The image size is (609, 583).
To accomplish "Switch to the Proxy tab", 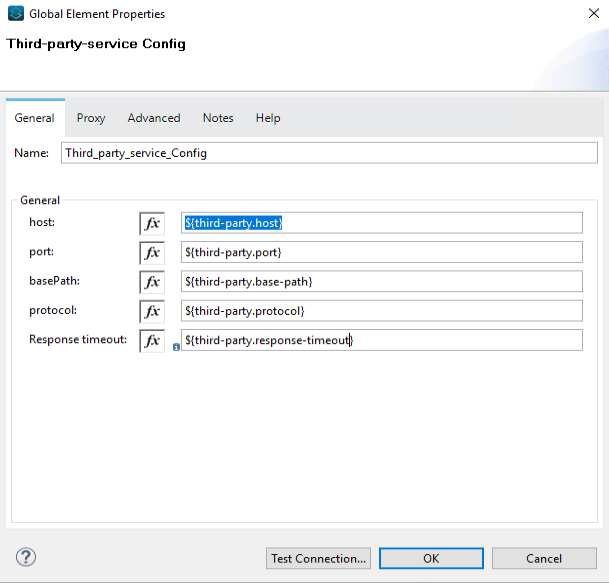I will (x=91, y=118).
